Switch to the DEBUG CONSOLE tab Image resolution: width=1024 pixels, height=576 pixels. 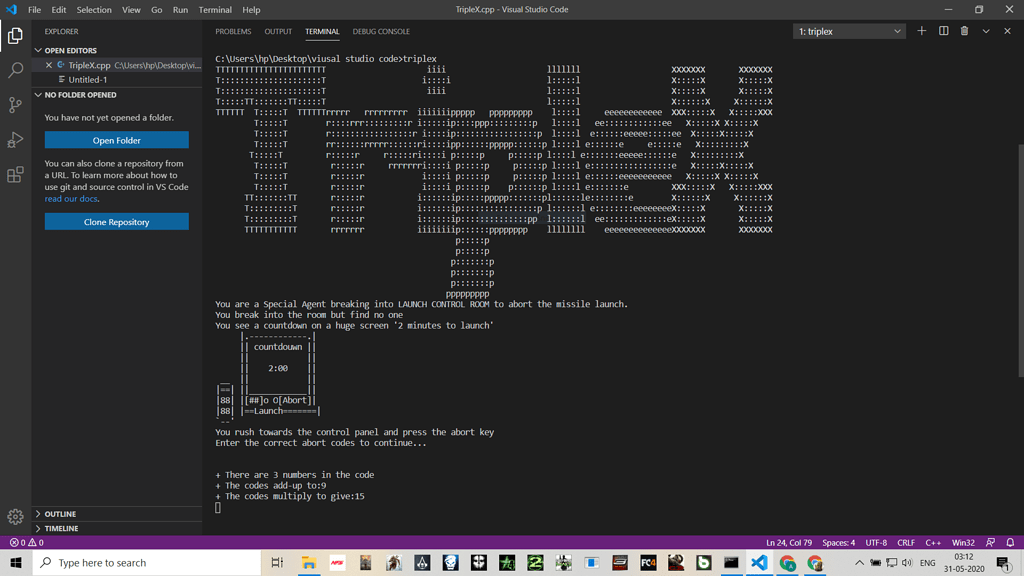click(x=381, y=31)
